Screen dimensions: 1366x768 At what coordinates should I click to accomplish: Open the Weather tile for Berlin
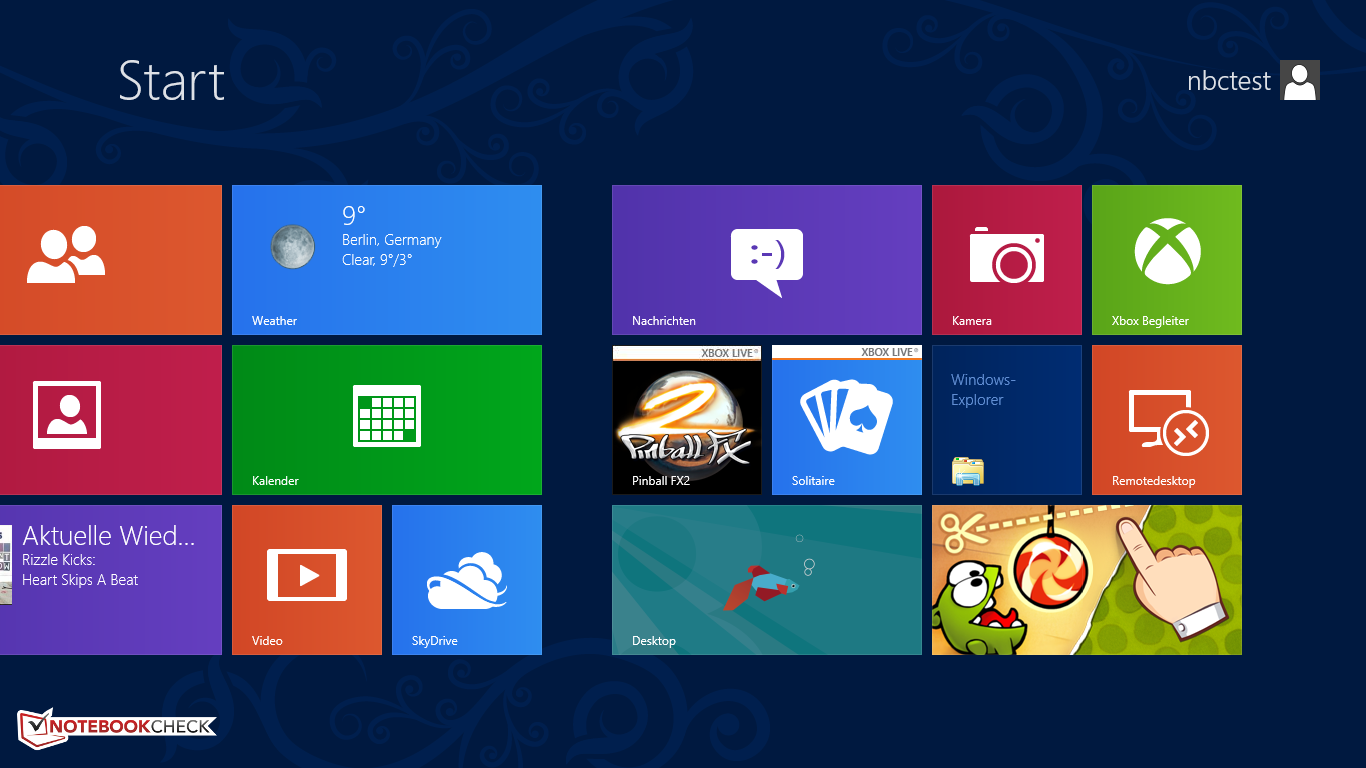tap(387, 259)
